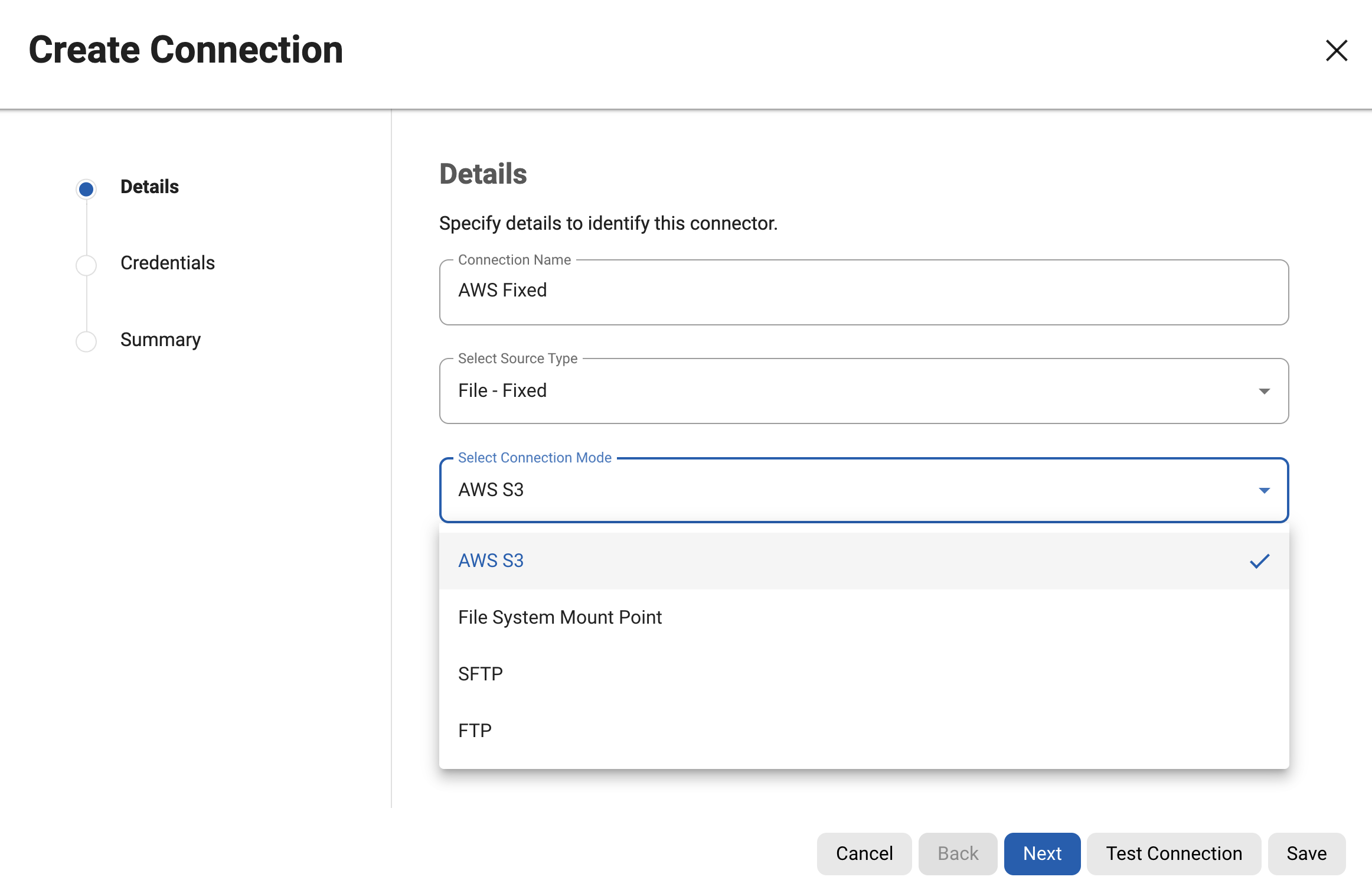Screen dimensions: 1372x893
Task: Collapse the connection mode options list
Action: 1265,490
